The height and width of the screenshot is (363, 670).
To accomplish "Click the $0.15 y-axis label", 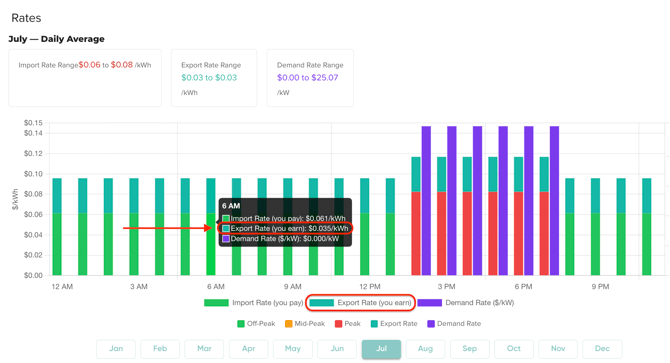I will (33, 123).
